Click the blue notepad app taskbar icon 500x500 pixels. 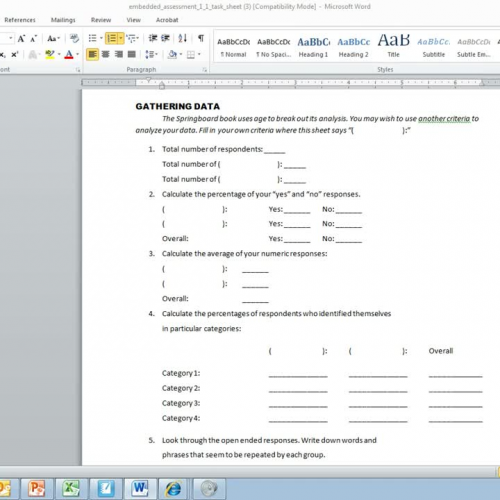coord(106,489)
